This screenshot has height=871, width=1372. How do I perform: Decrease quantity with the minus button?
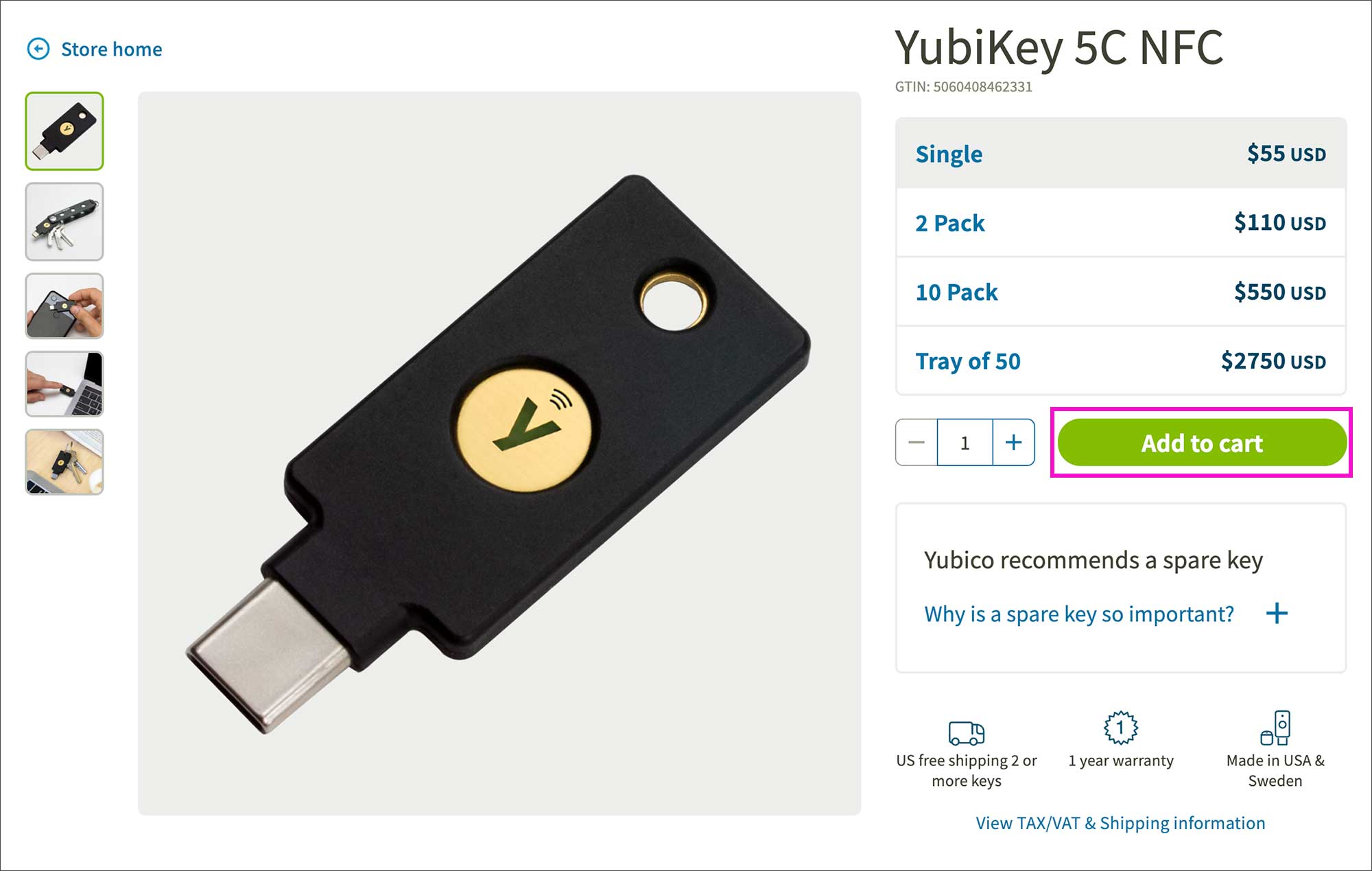click(x=916, y=443)
